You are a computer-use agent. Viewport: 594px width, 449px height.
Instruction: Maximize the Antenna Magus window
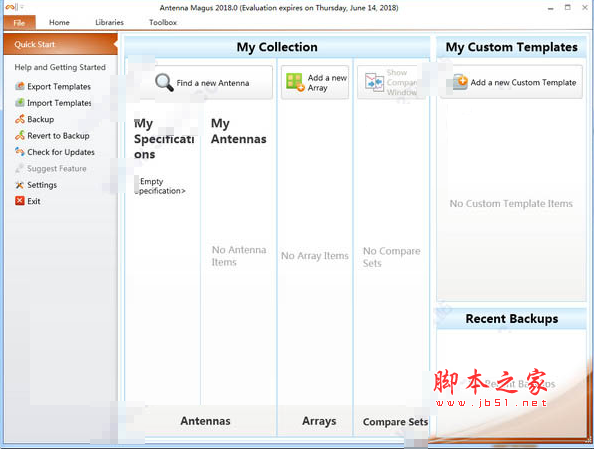567,7
